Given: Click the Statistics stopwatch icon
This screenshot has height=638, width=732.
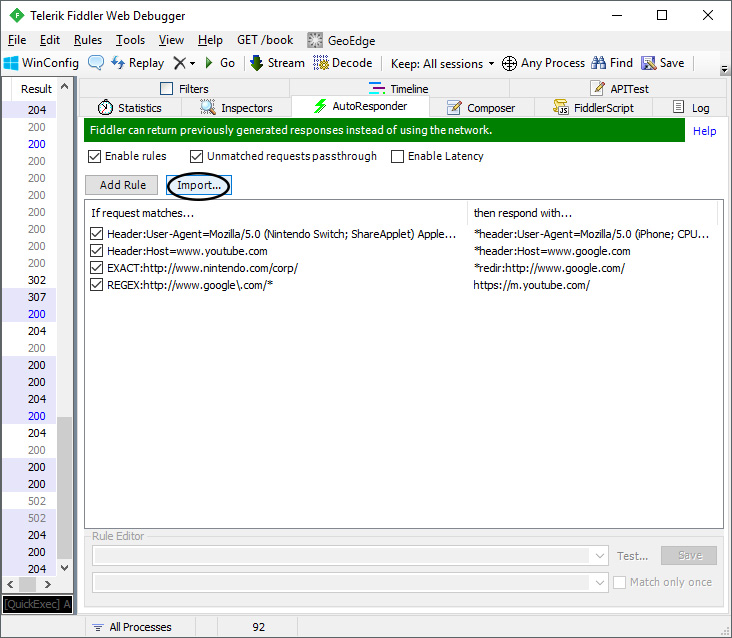Looking at the screenshot, I should (x=105, y=107).
